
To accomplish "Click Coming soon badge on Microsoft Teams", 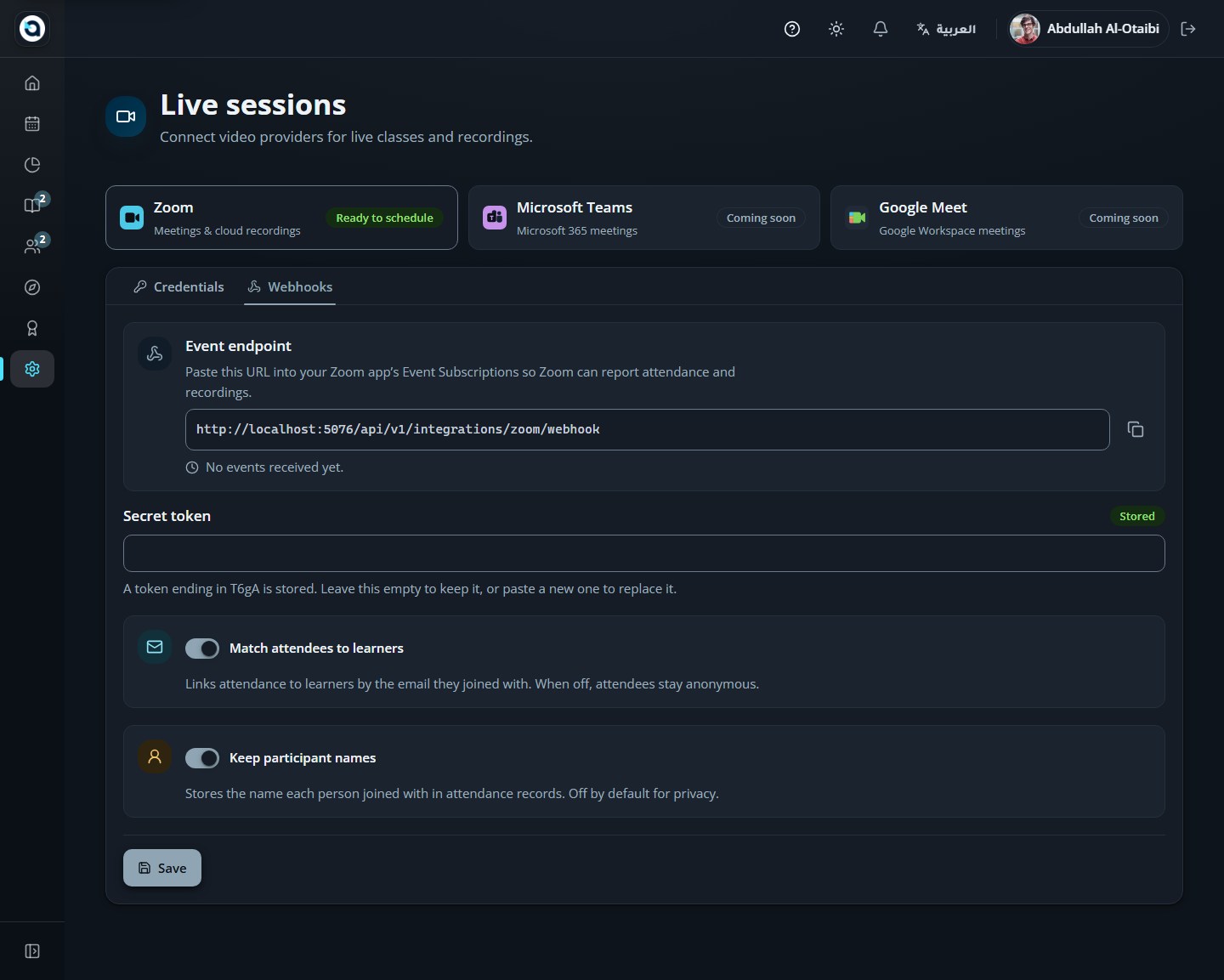I will click(x=761, y=218).
